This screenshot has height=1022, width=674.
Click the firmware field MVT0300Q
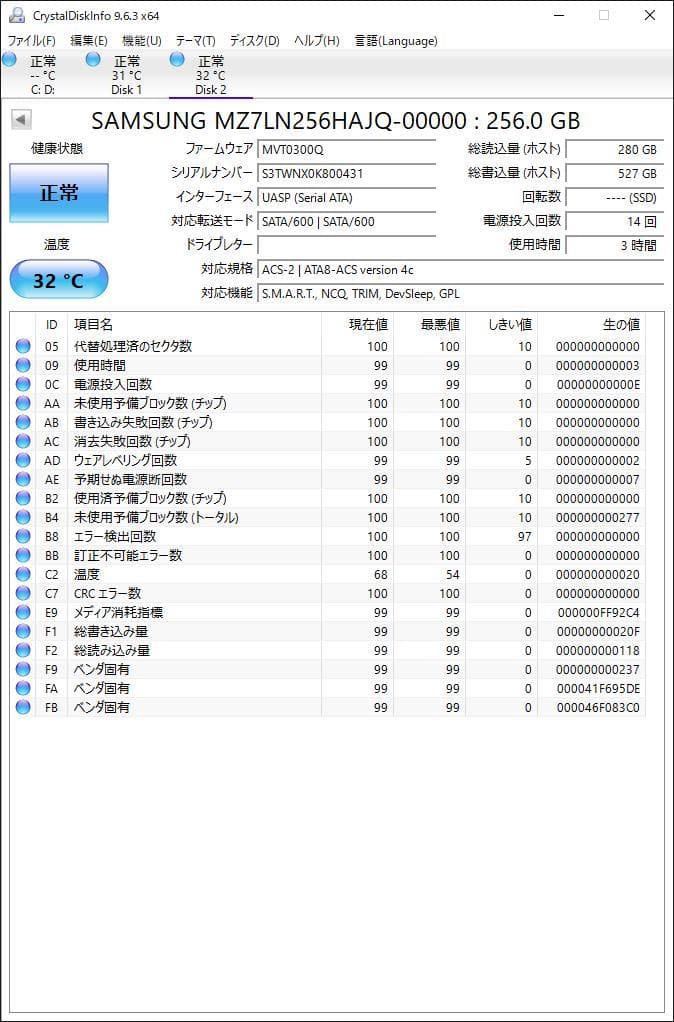(347, 149)
